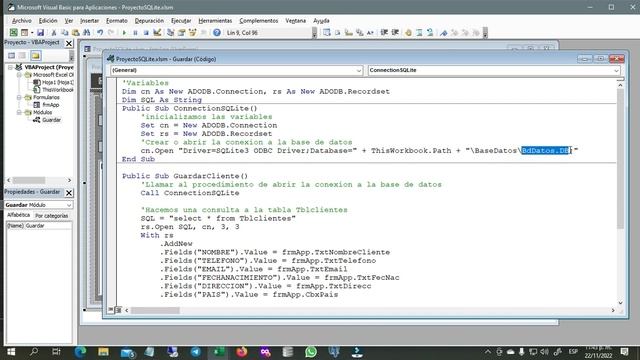The image size is (640, 360).
Task: Open the Depuración menu
Action: (149, 20)
